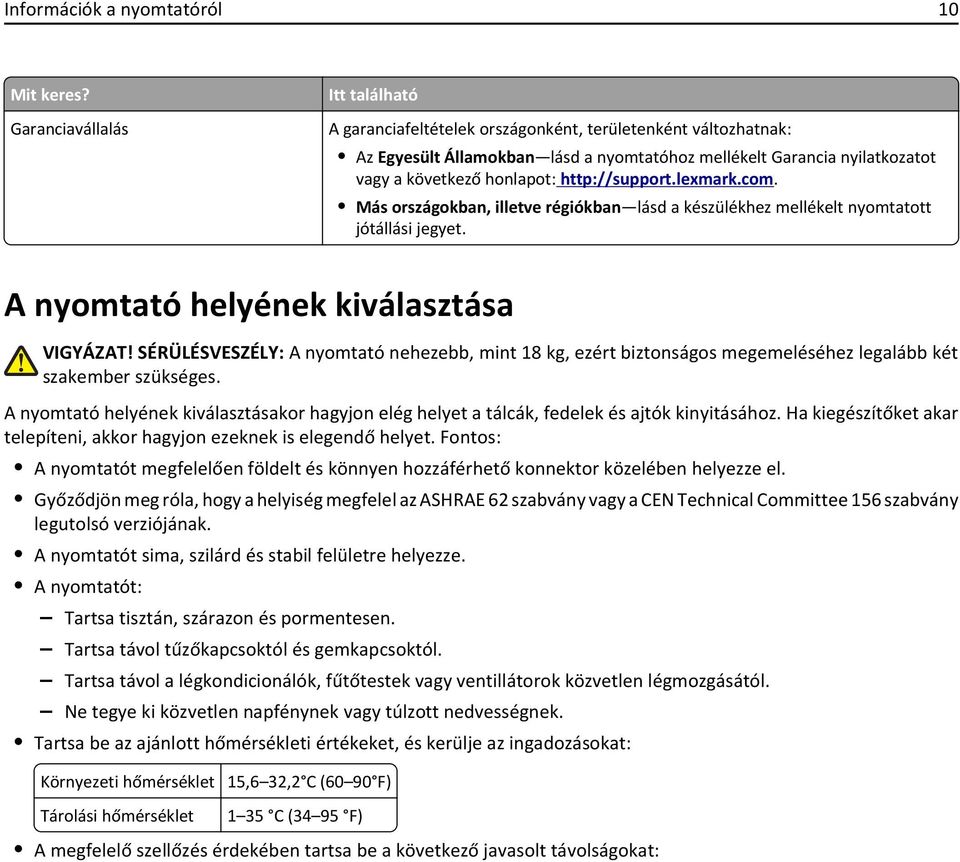Viewport: 960px width, 862px height.
Task: Select the 'Tárolási hőmérséklet' cell
Action: click(x=127, y=815)
